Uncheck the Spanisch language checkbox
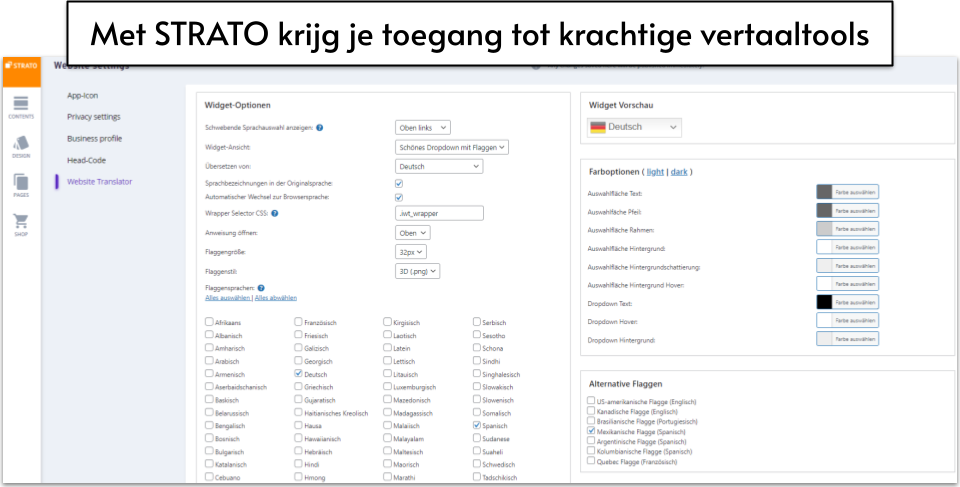The image size is (960, 487). (477, 425)
